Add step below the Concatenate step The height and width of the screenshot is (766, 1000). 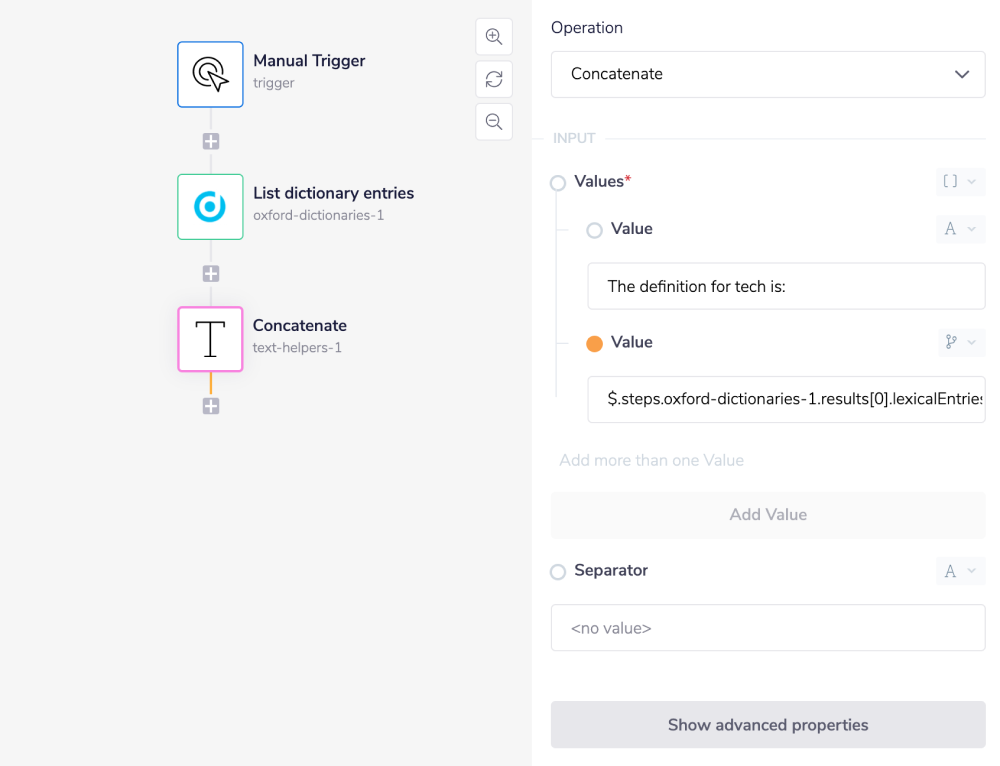coord(211,406)
